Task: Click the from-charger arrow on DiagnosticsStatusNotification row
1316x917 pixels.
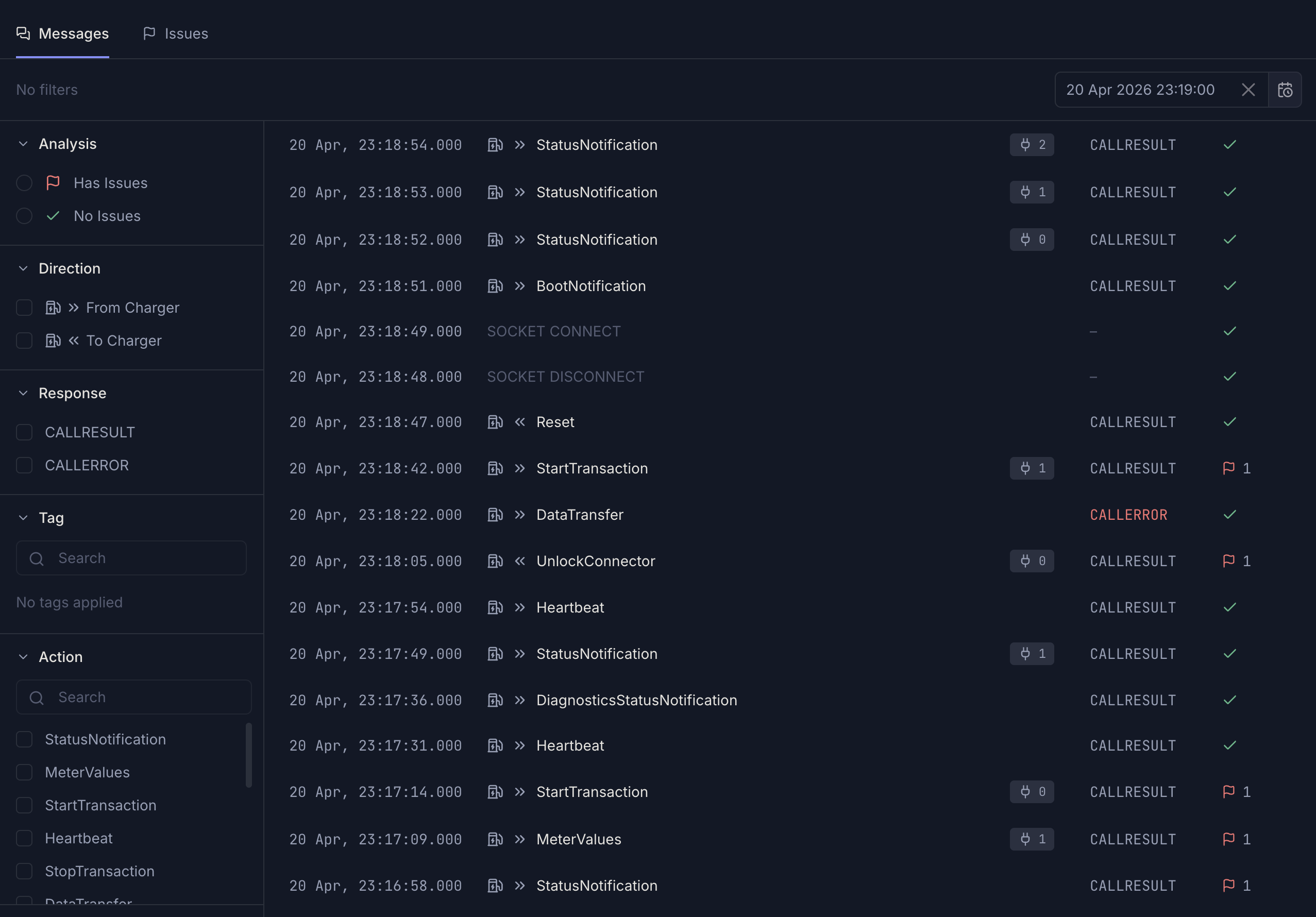Action: [x=520, y=700]
